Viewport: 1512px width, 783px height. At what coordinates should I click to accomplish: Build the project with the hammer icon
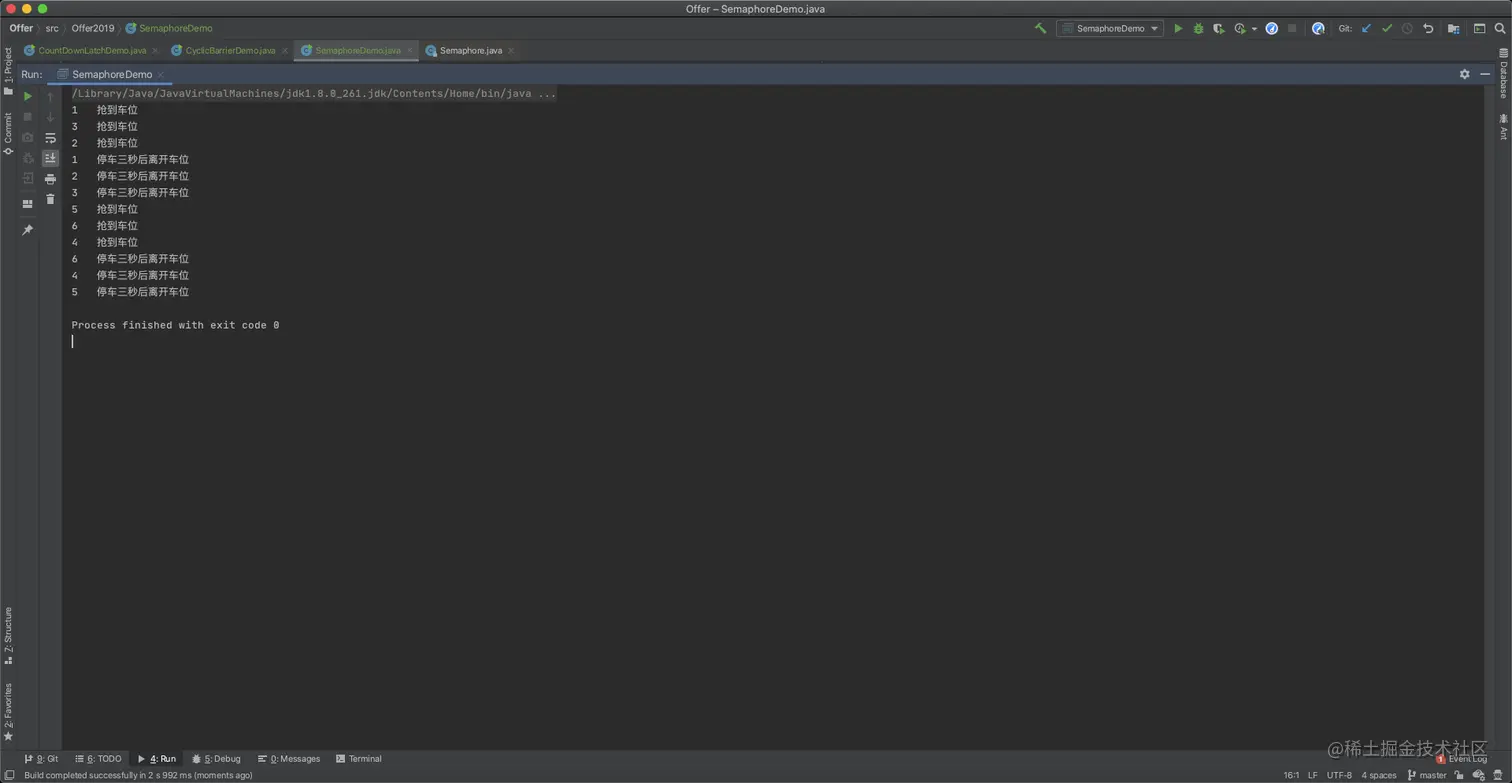coord(1040,28)
